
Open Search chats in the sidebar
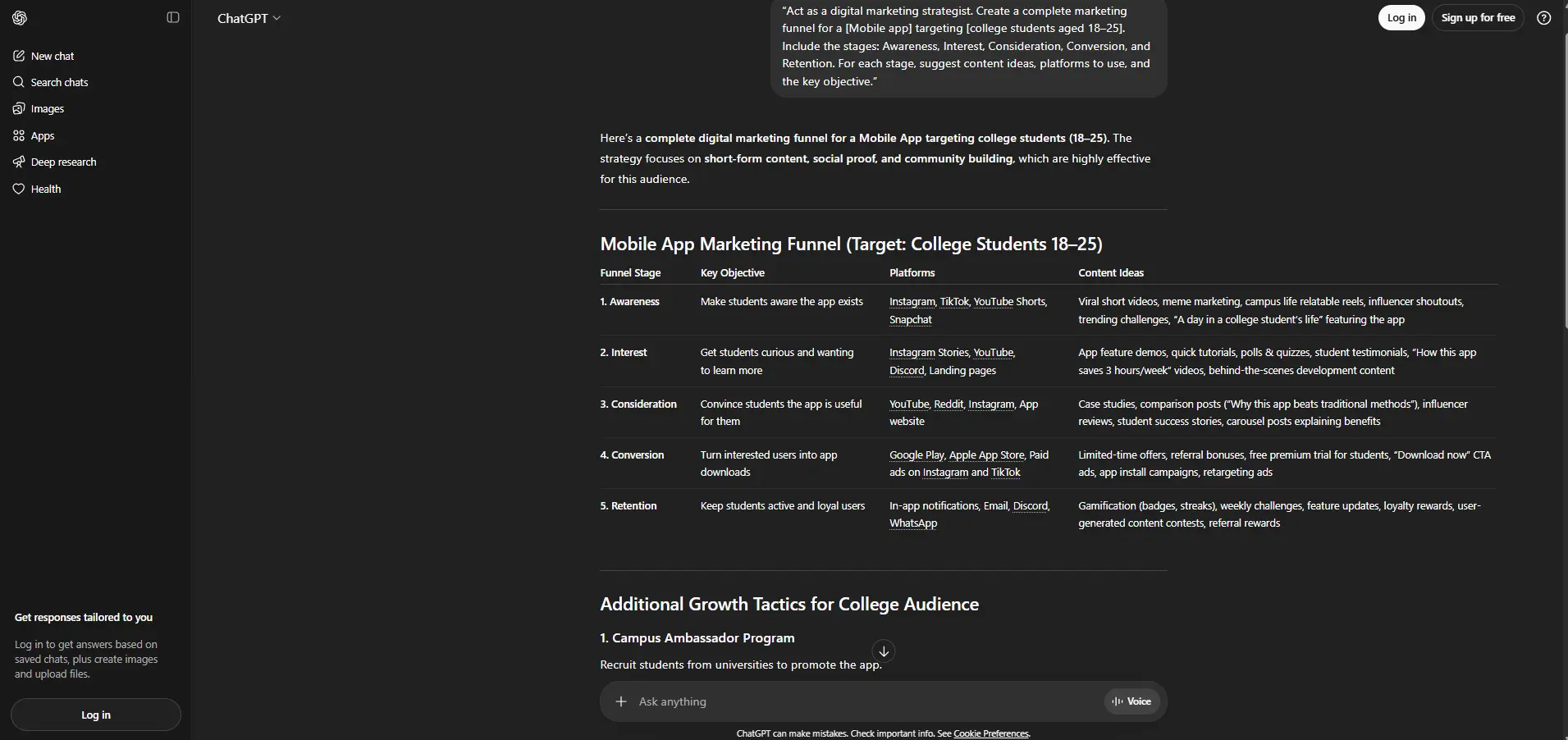[59, 82]
